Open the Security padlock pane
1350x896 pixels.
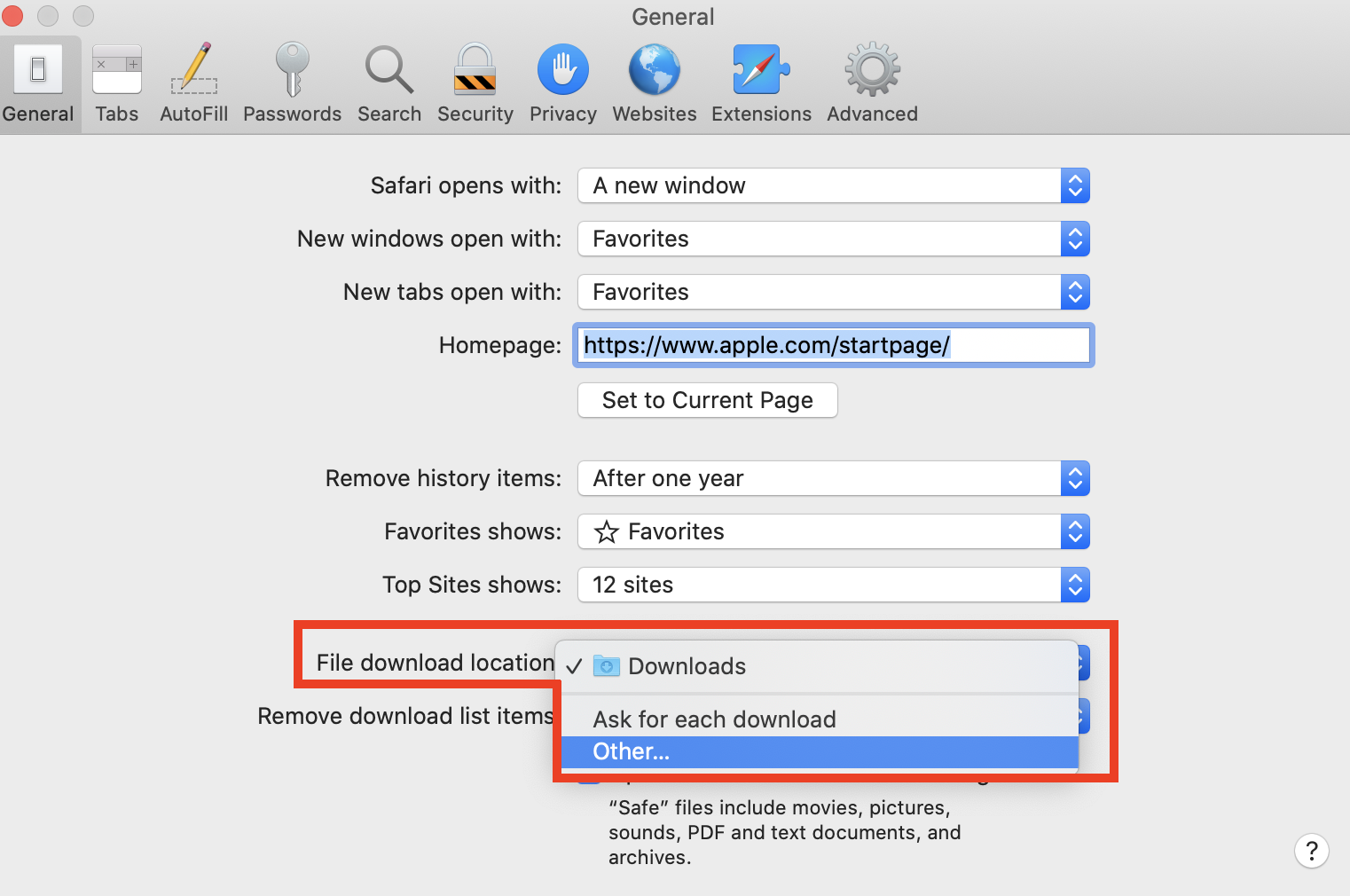pos(475,84)
